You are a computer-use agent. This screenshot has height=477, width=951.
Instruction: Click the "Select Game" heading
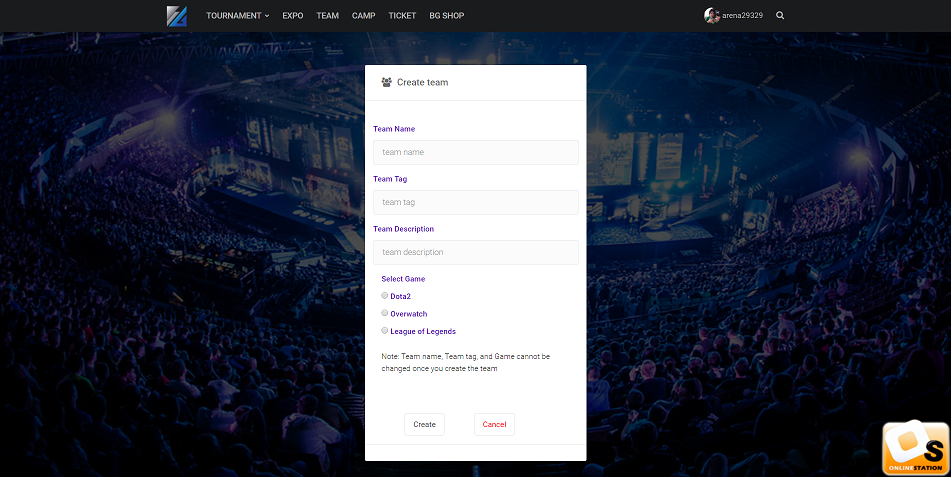[403, 279]
